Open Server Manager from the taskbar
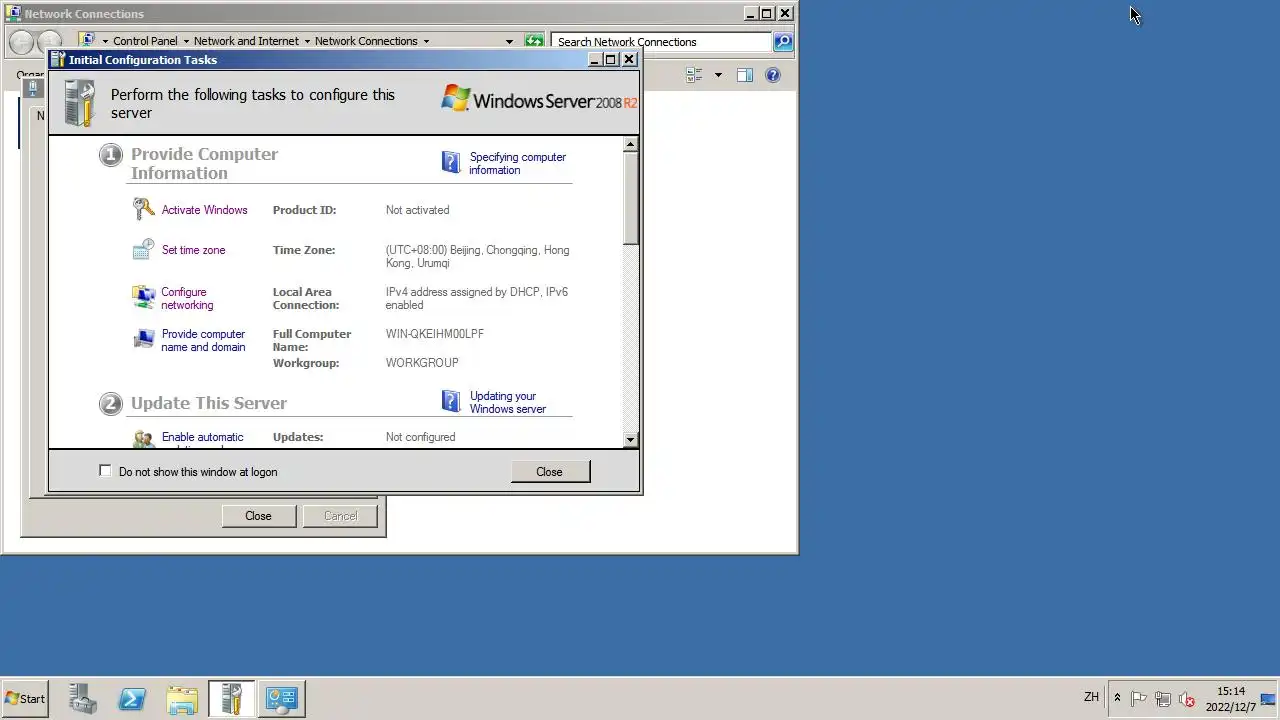Screen dimensions: 1280x720 pos(82,698)
